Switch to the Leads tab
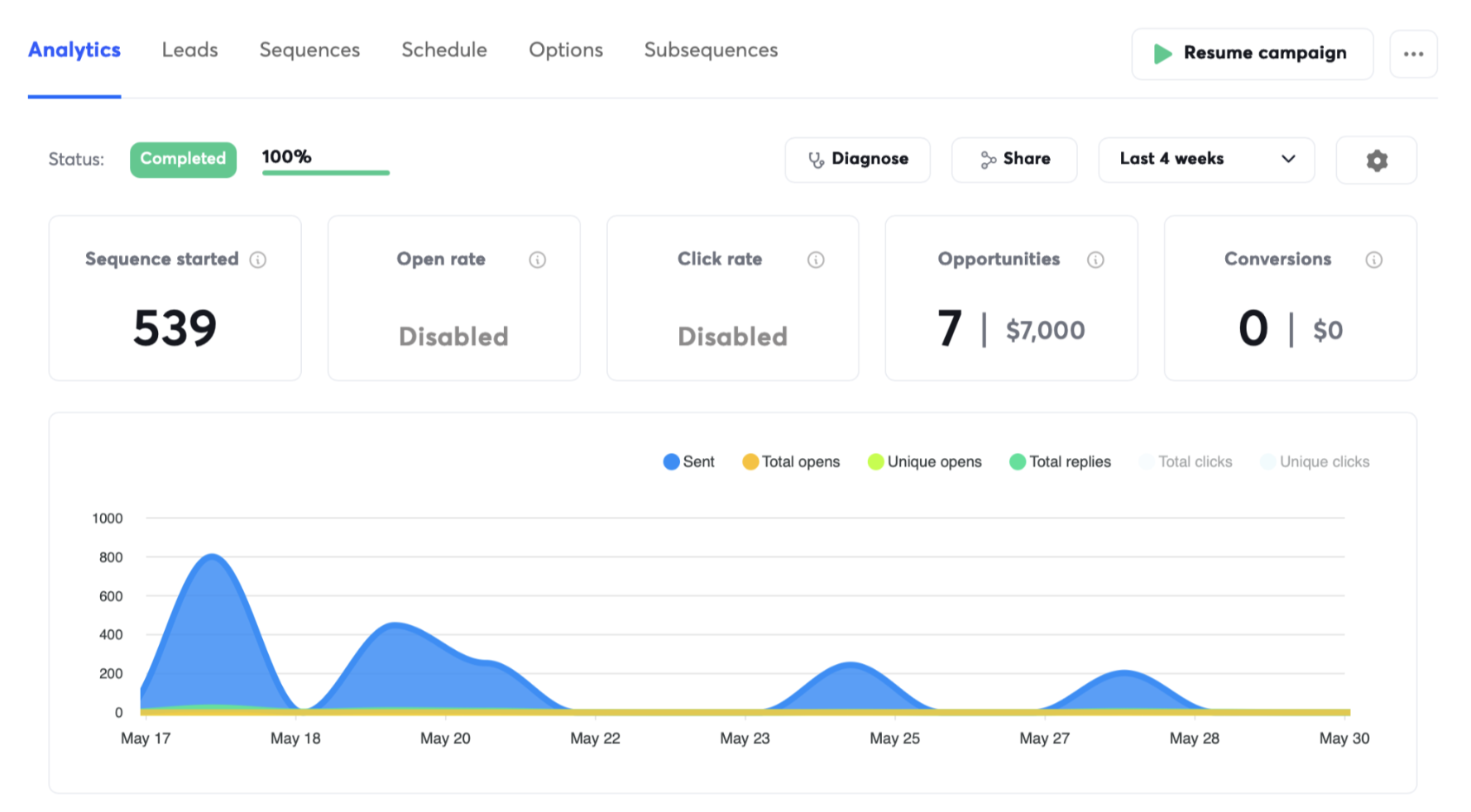 [x=190, y=50]
